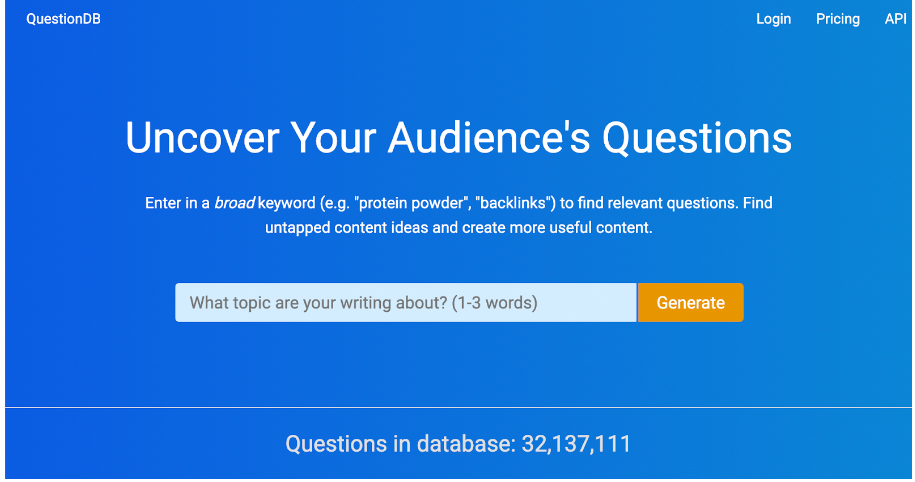Screen dimensions: 915x482
Task: Click the QuestionDB logo link
Action: [63, 19]
